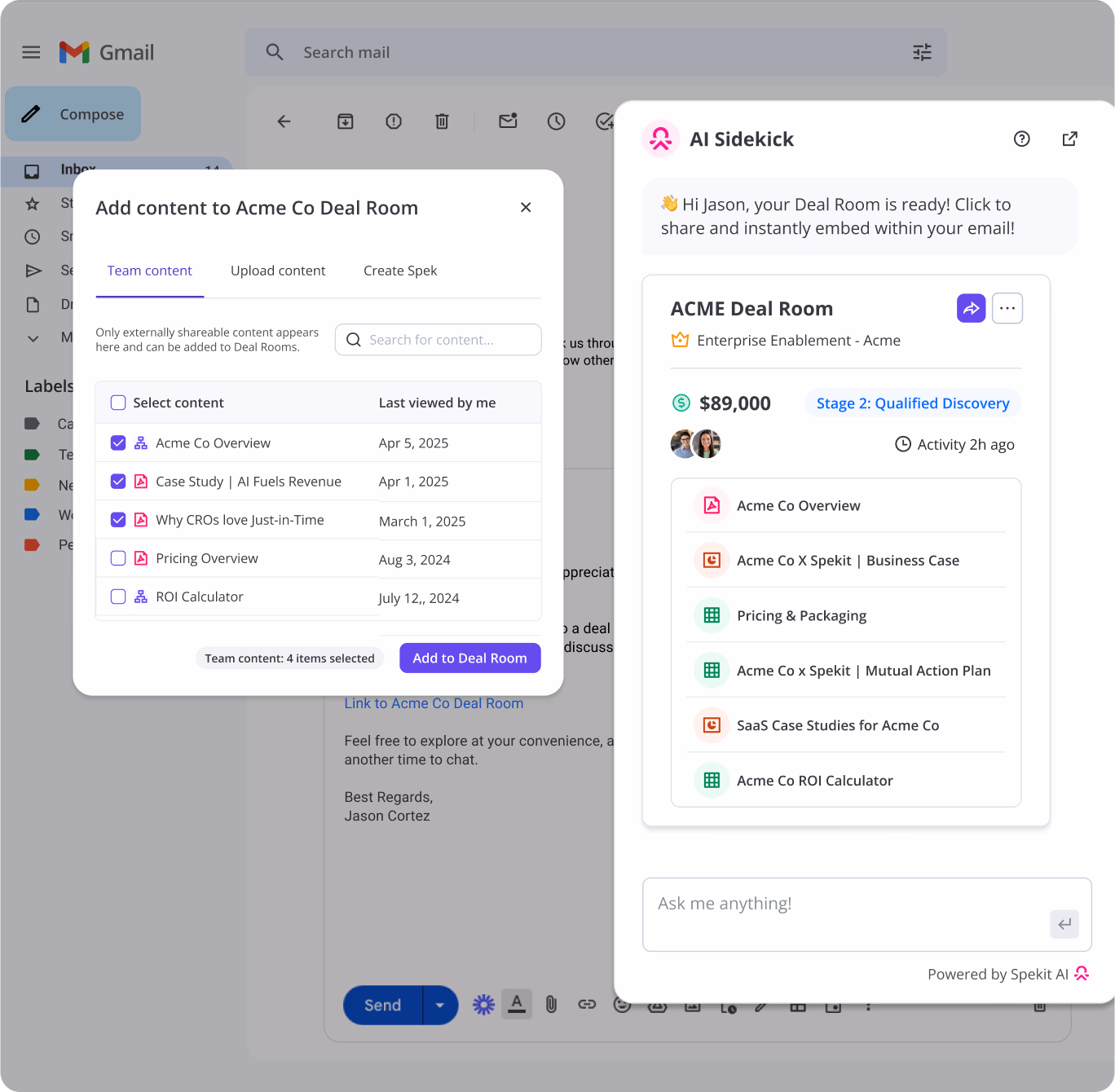Click the Last viewed by me column header
This screenshot has height=1092, width=1115.
pos(437,403)
